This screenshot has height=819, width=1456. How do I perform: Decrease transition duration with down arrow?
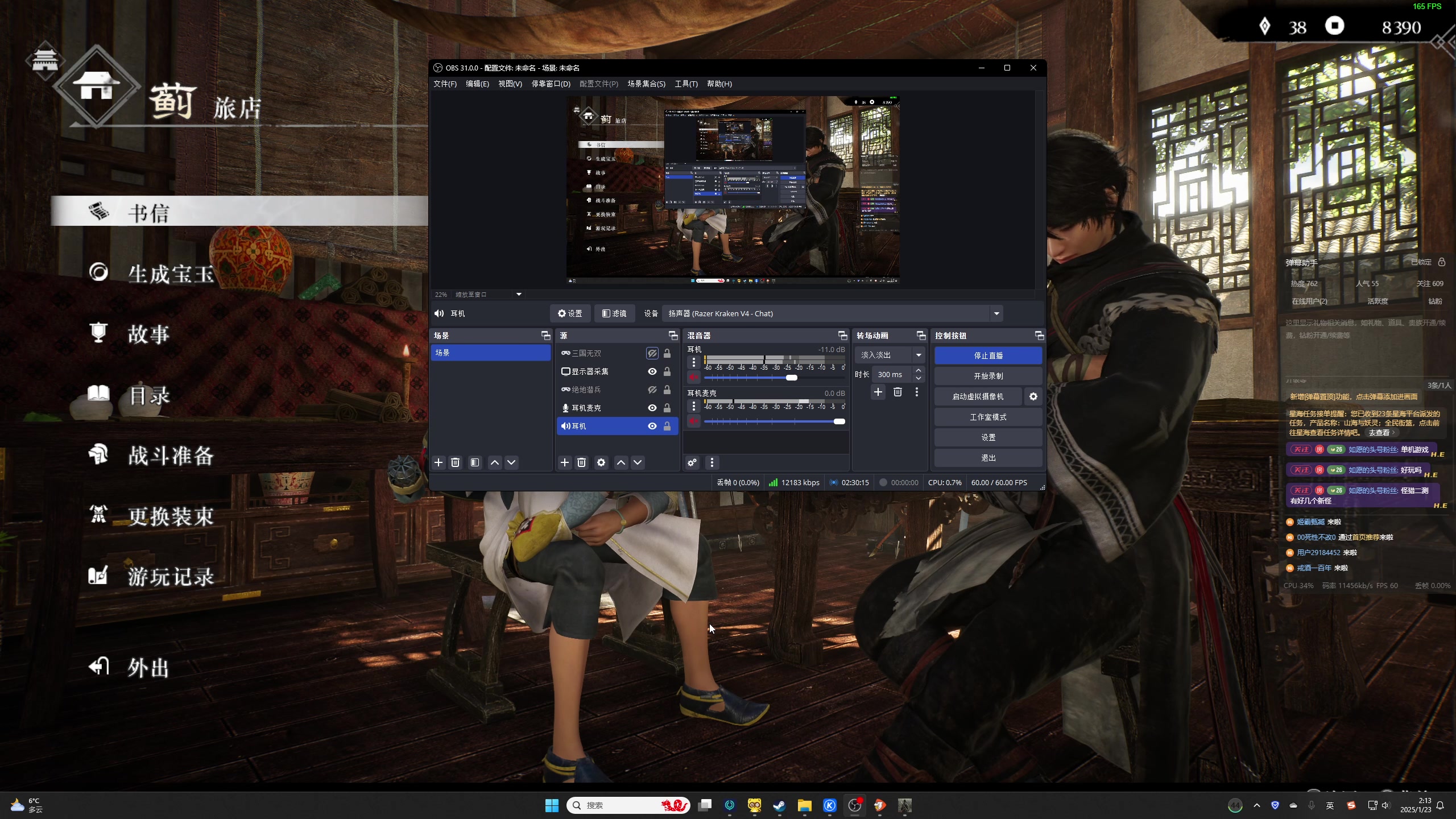[919, 378]
